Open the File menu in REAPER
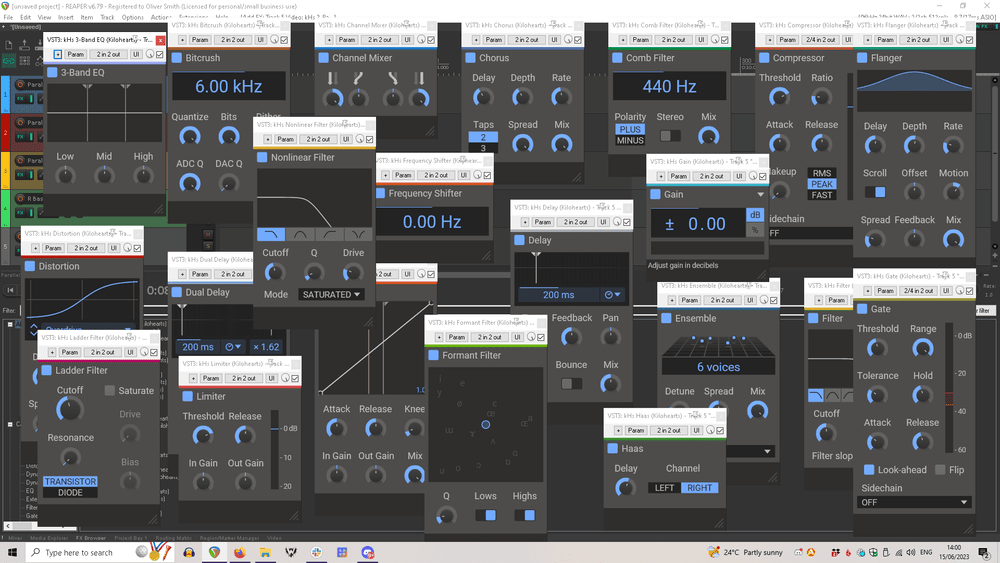 [x=8, y=17]
